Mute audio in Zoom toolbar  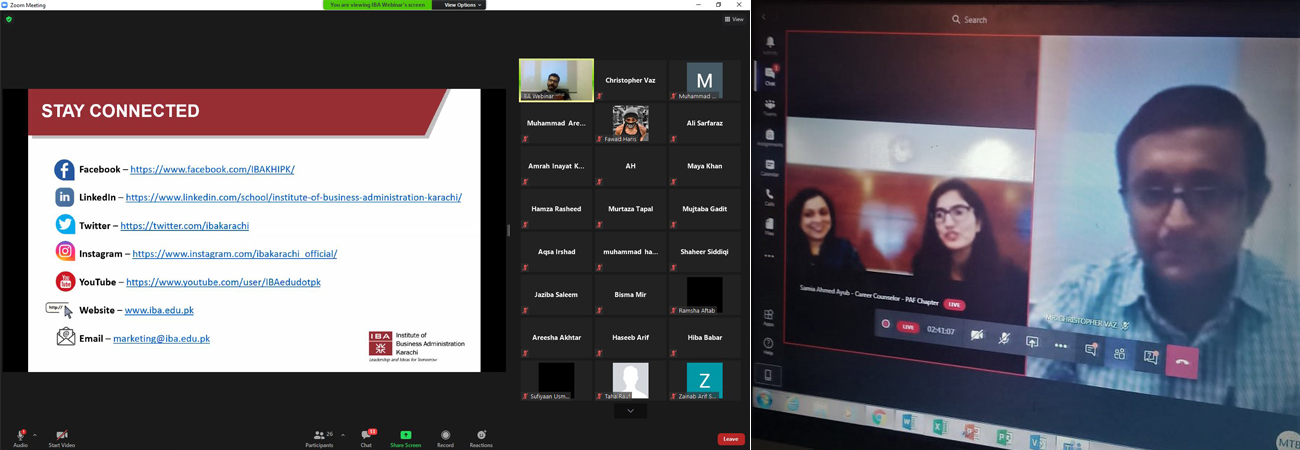pyautogui.click(x=20, y=437)
